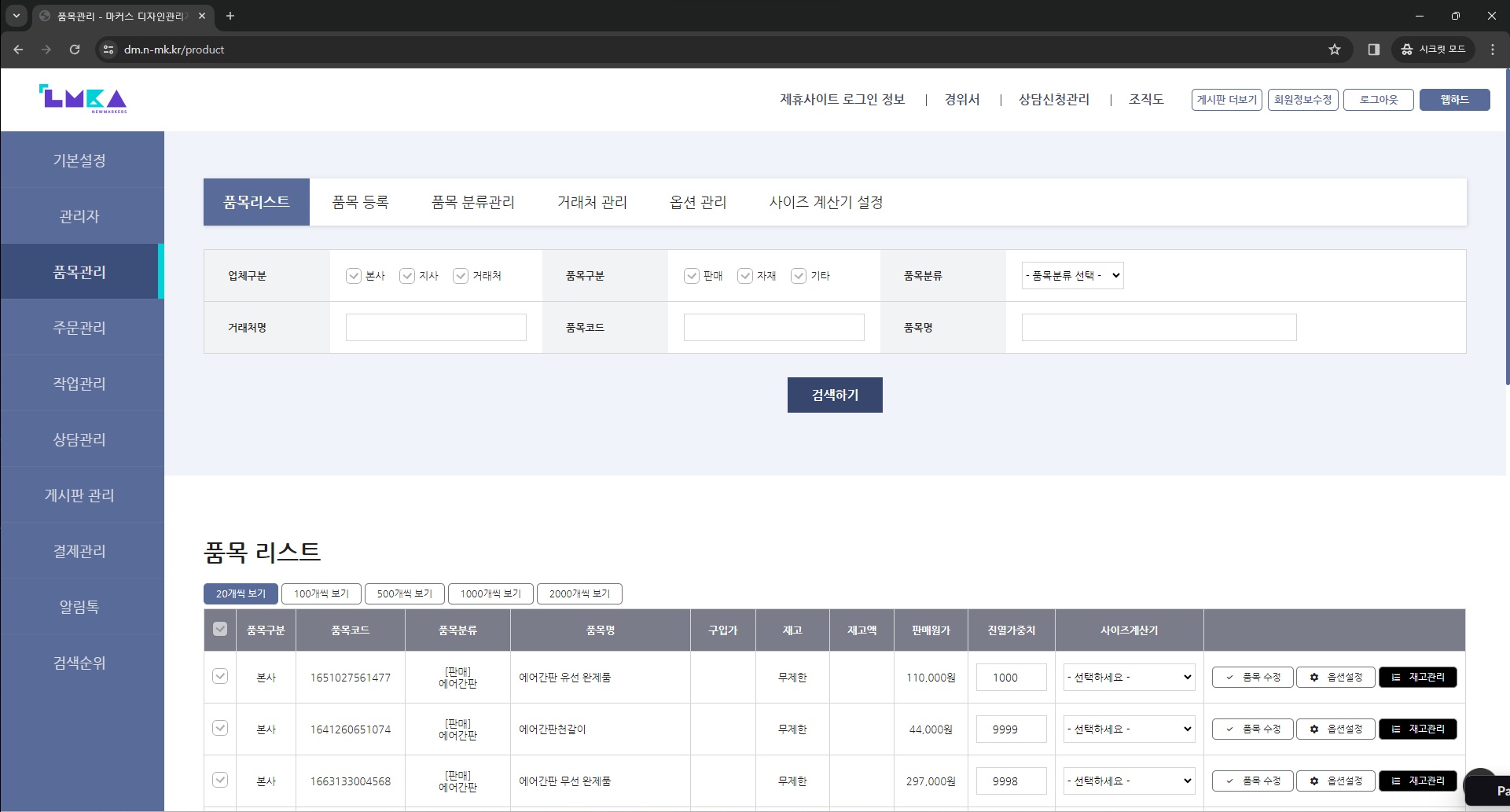Toggle the 판매 item type checkbox
This screenshot has height=812, width=1510.
pos(692,276)
